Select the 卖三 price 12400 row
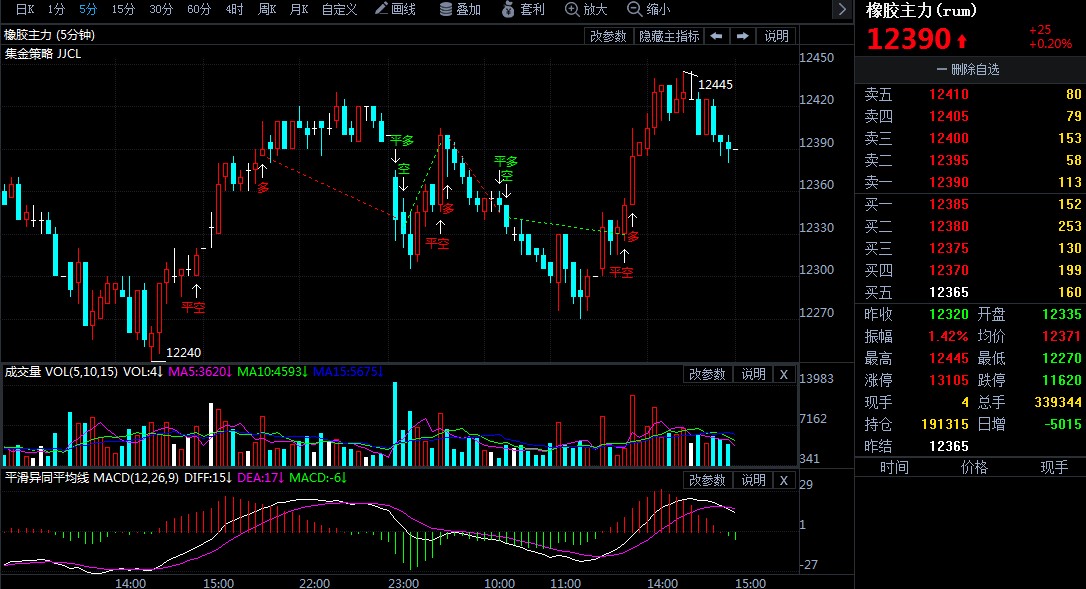 [971, 138]
